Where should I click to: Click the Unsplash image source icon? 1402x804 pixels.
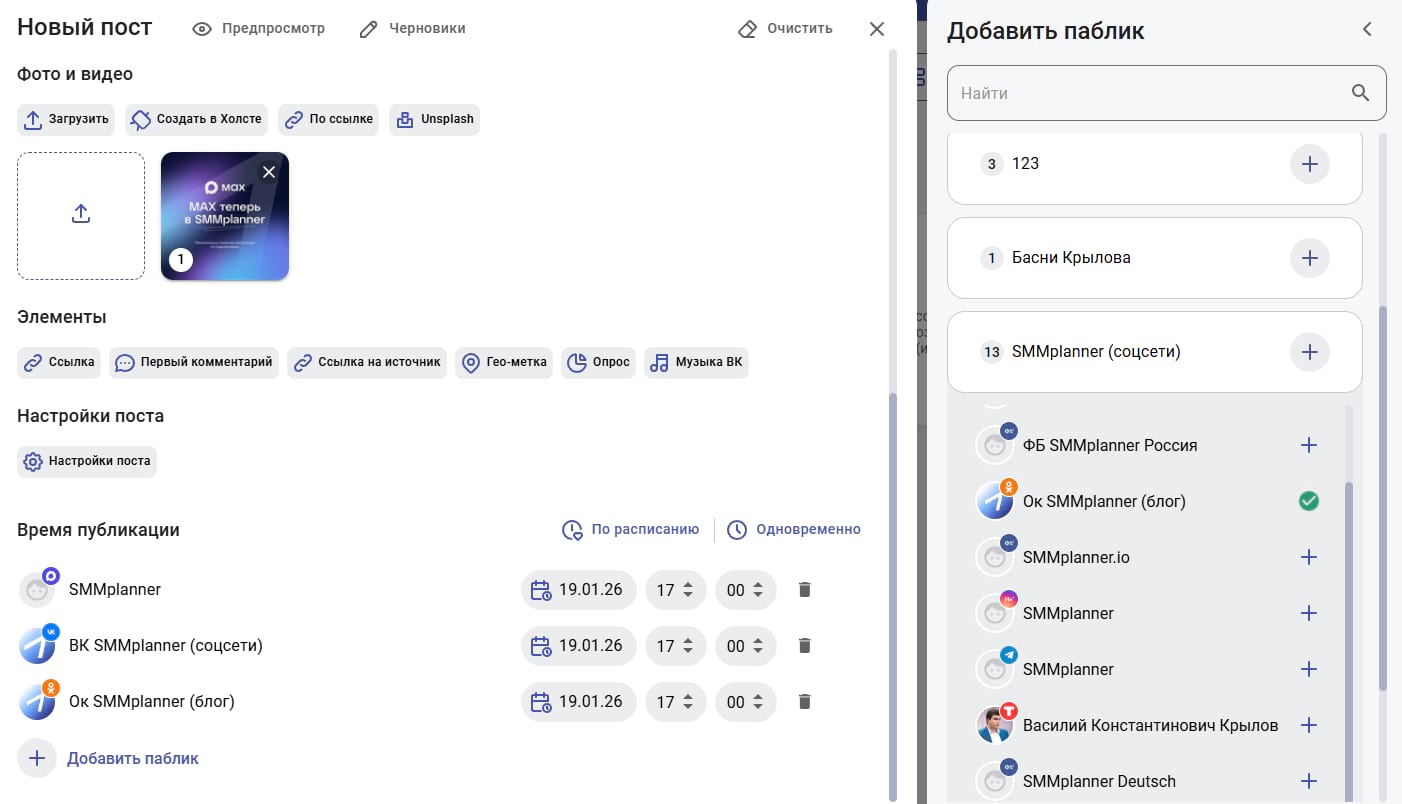point(405,119)
